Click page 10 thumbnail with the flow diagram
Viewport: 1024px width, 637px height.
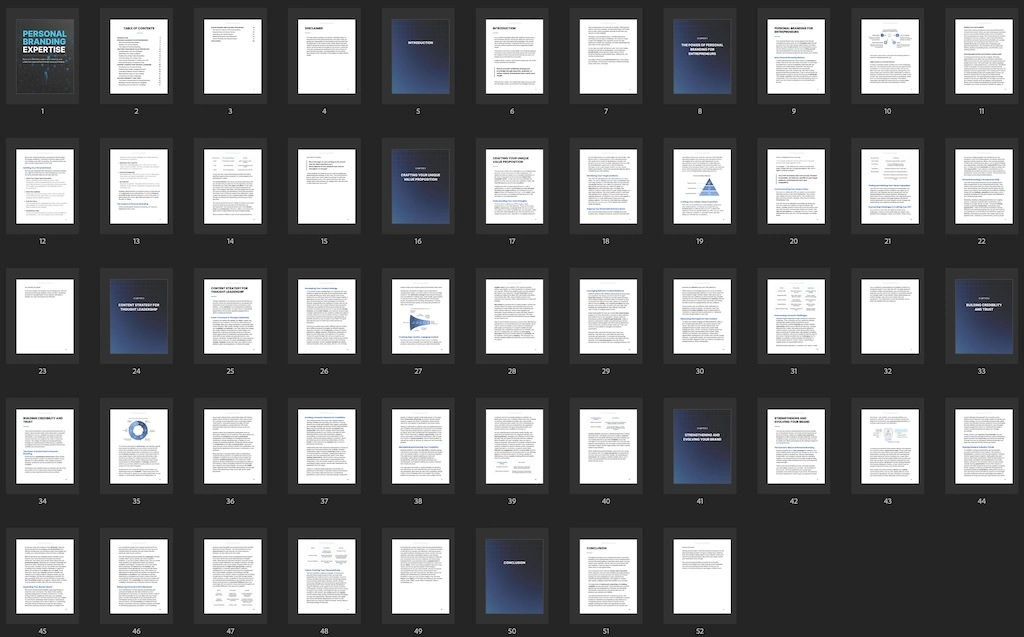(x=888, y=57)
